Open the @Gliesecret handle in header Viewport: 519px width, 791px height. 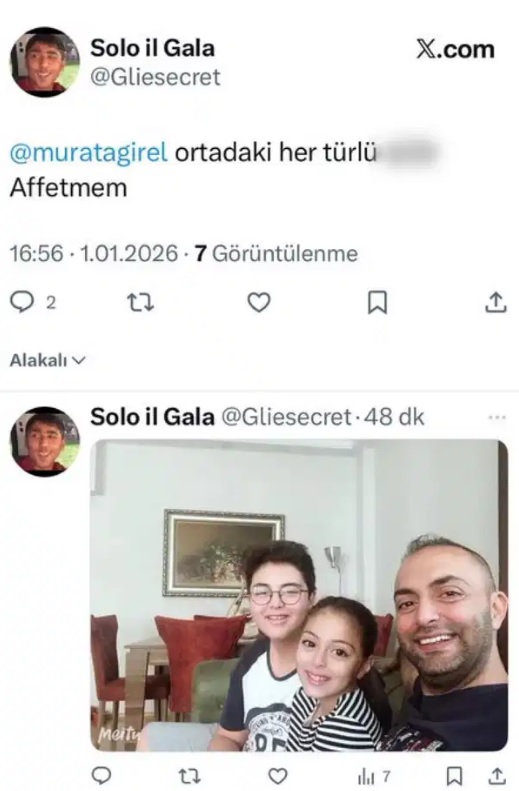coord(155,77)
